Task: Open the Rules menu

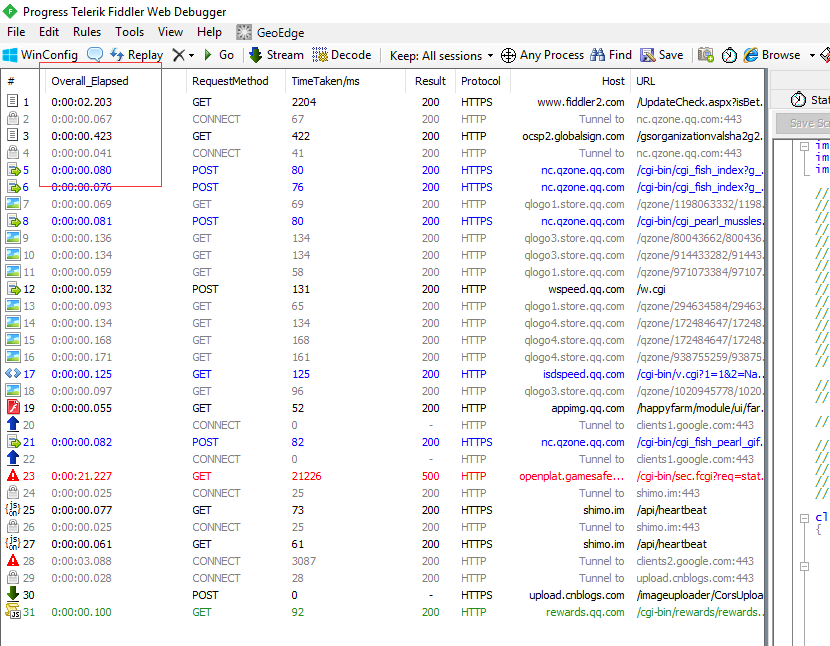Action: pyautogui.click(x=87, y=32)
